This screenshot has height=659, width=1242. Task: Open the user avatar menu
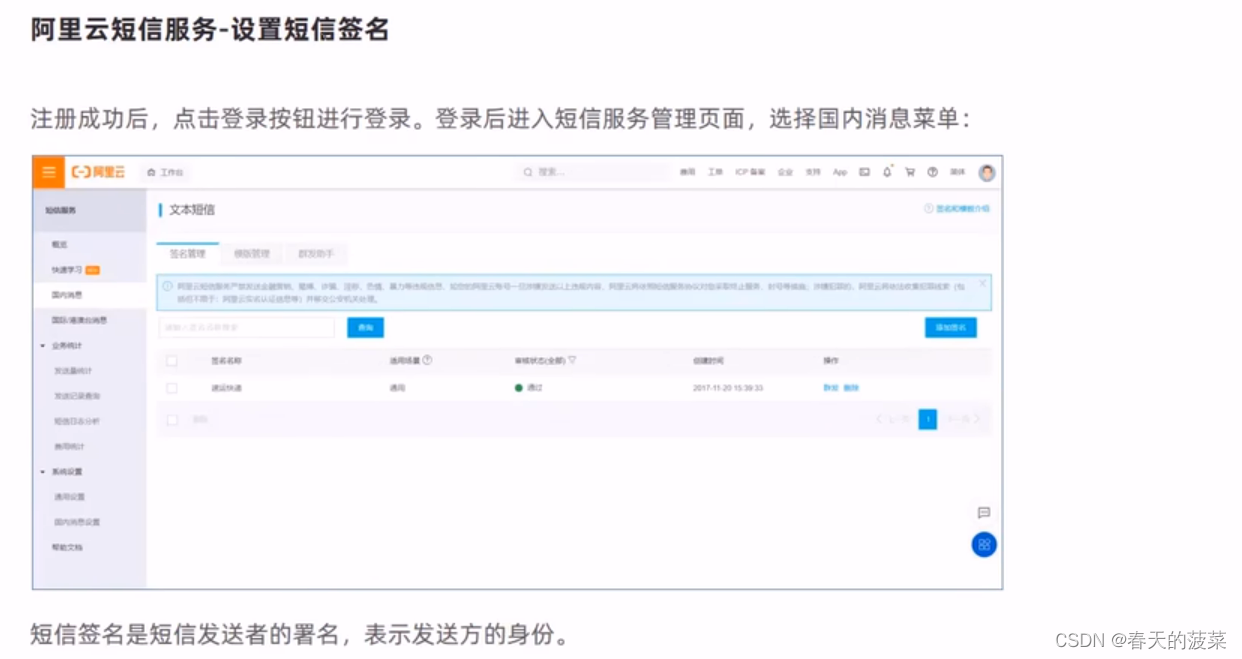coord(987,172)
